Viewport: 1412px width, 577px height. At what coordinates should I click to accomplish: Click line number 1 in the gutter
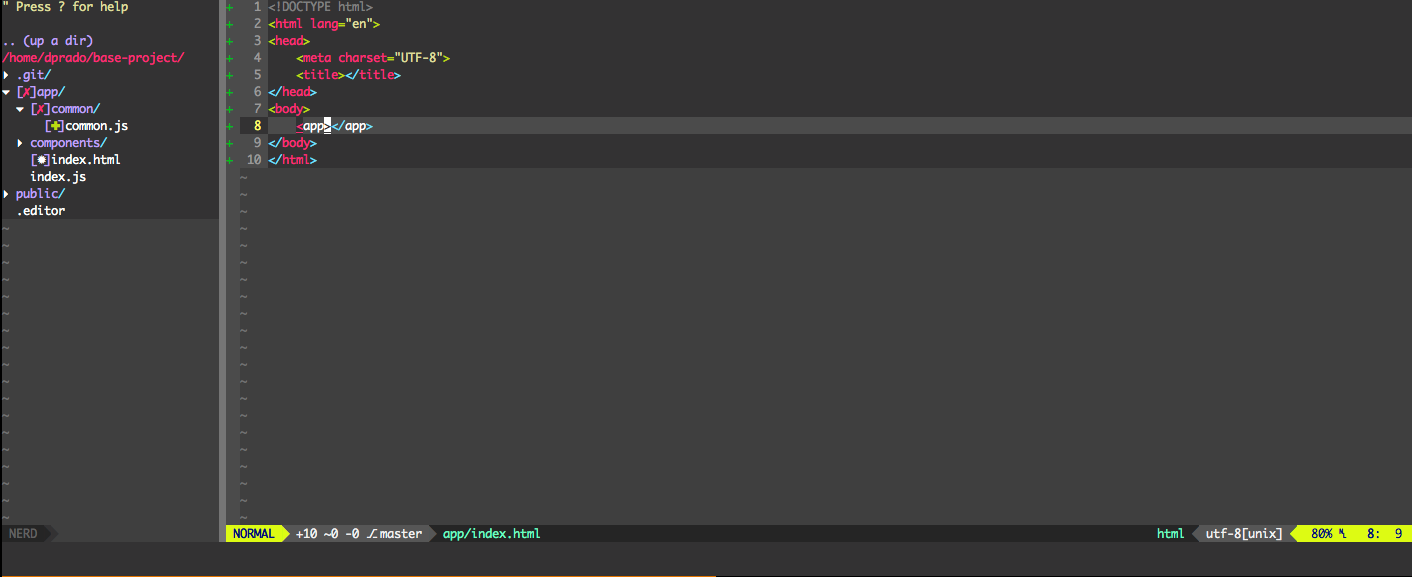tap(257, 7)
